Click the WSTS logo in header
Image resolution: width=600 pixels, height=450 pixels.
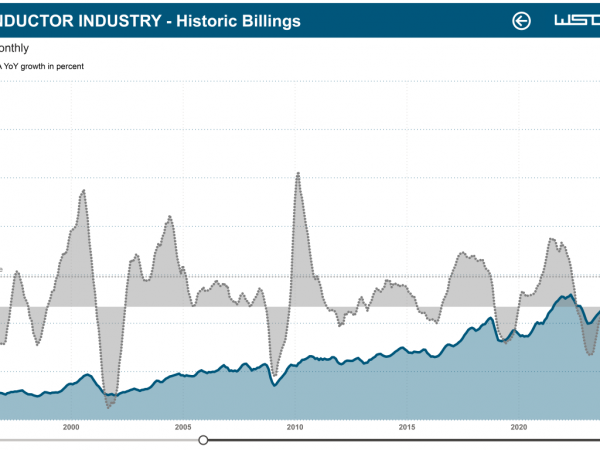tap(577, 20)
